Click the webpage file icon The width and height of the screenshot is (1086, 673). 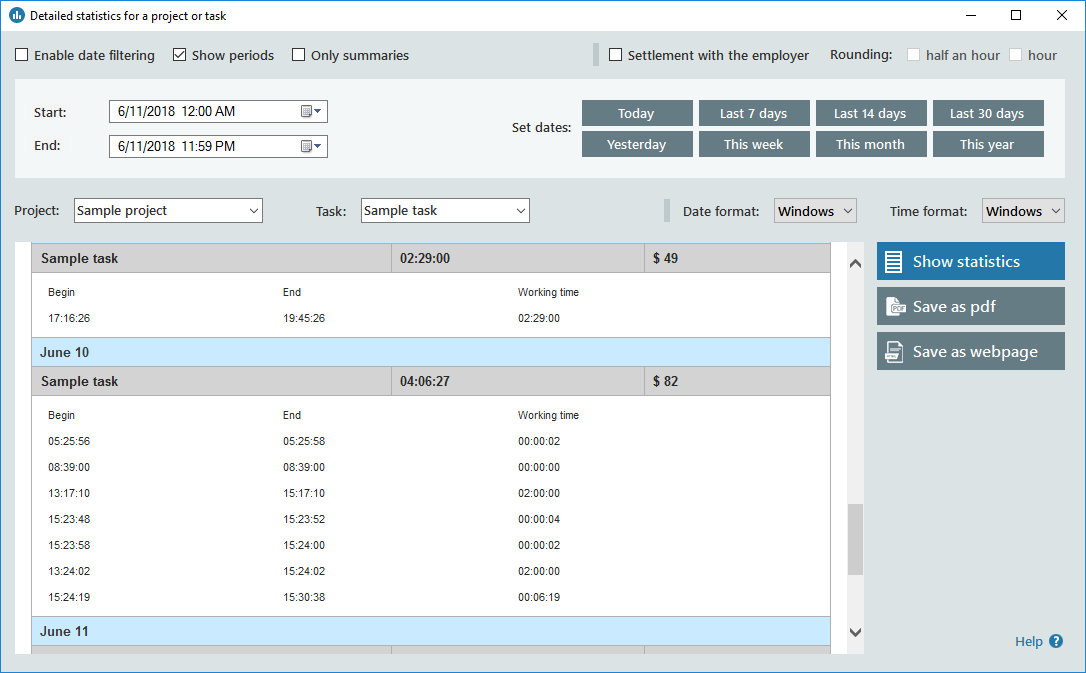click(894, 352)
